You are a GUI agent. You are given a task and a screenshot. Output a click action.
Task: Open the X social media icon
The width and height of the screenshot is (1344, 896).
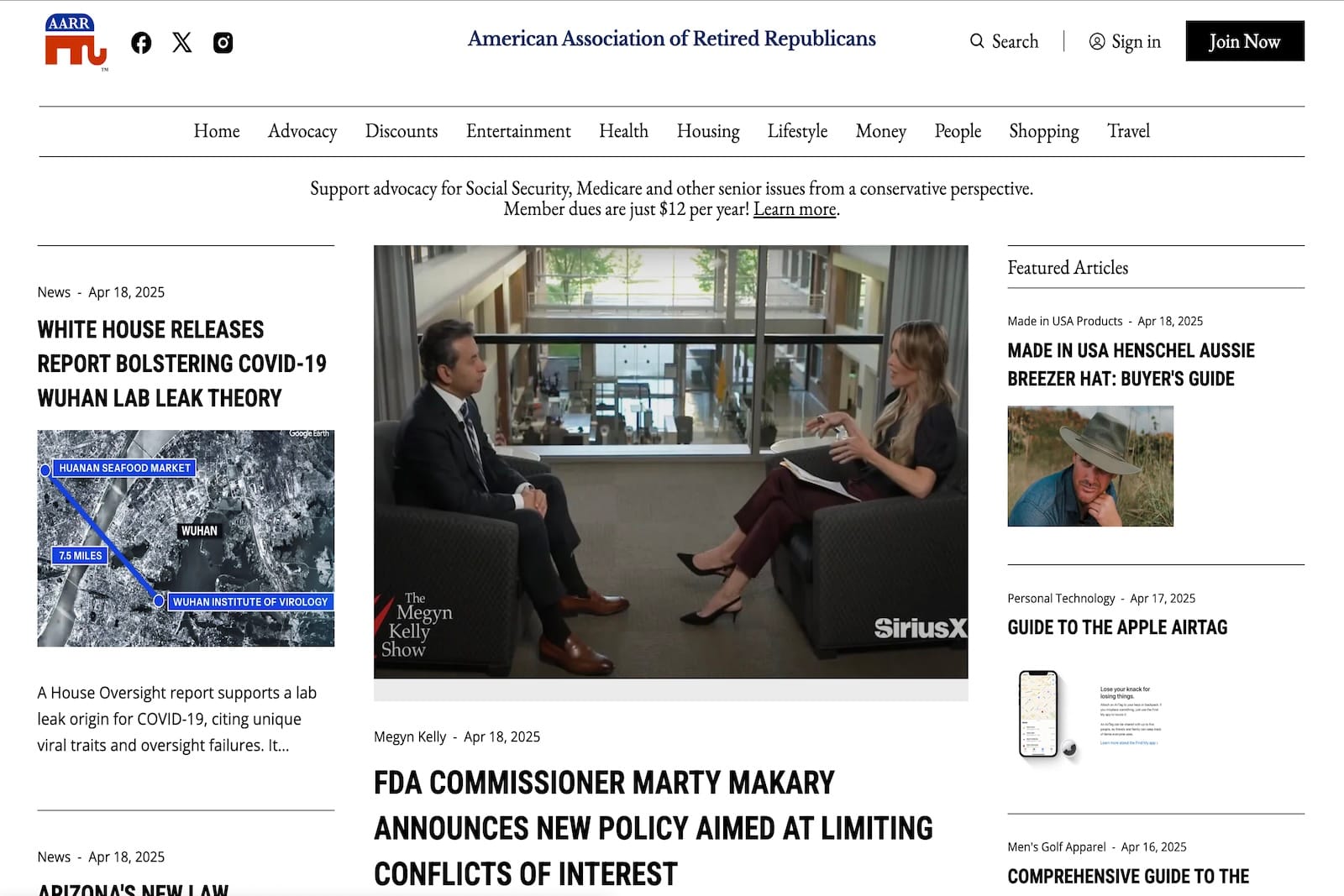click(x=181, y=43)
